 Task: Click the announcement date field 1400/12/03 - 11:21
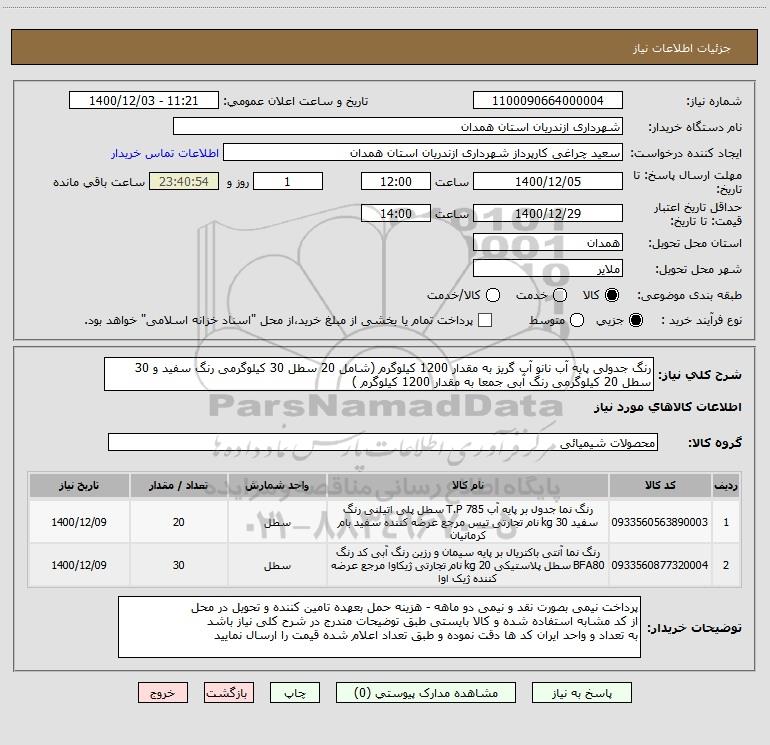(144, 101)
